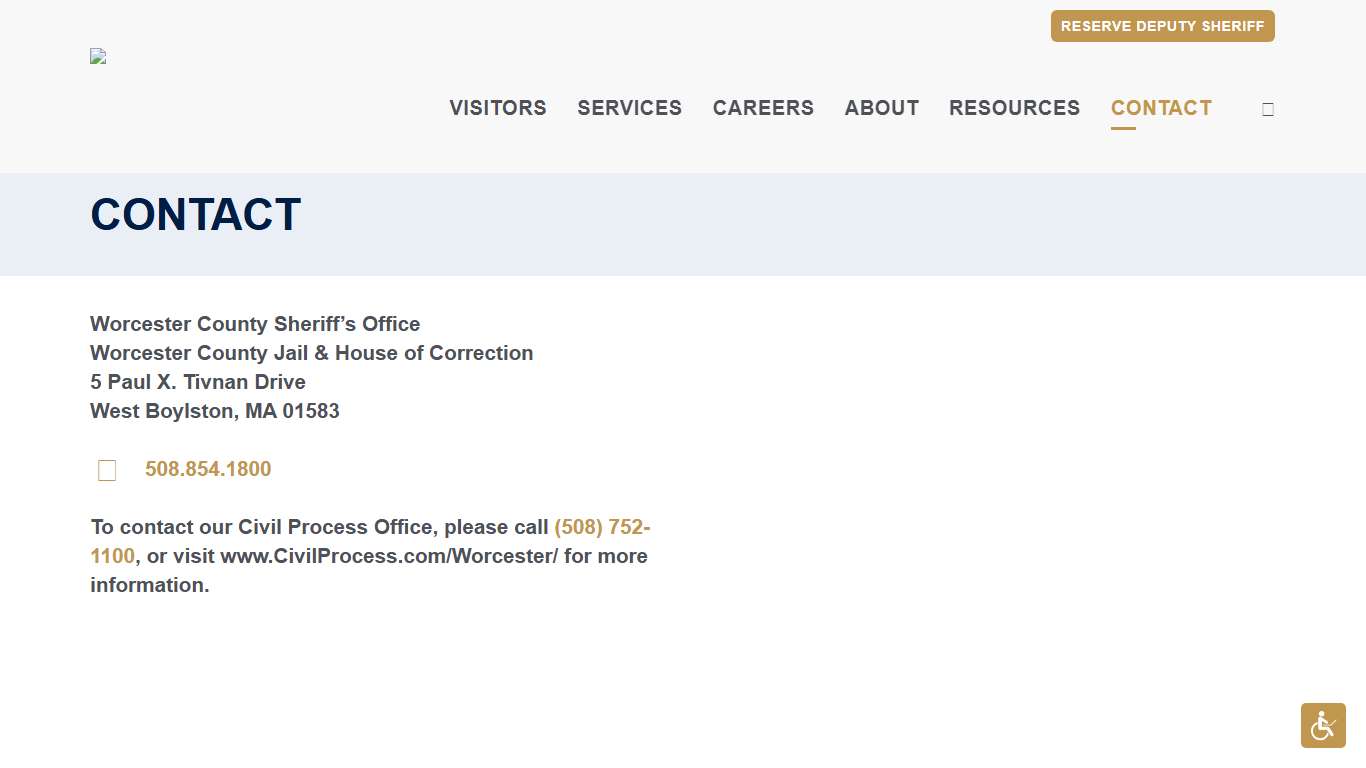Click the broken site logo image
This screenshot has width=1366, height=768.
click(x=98, y=57)
